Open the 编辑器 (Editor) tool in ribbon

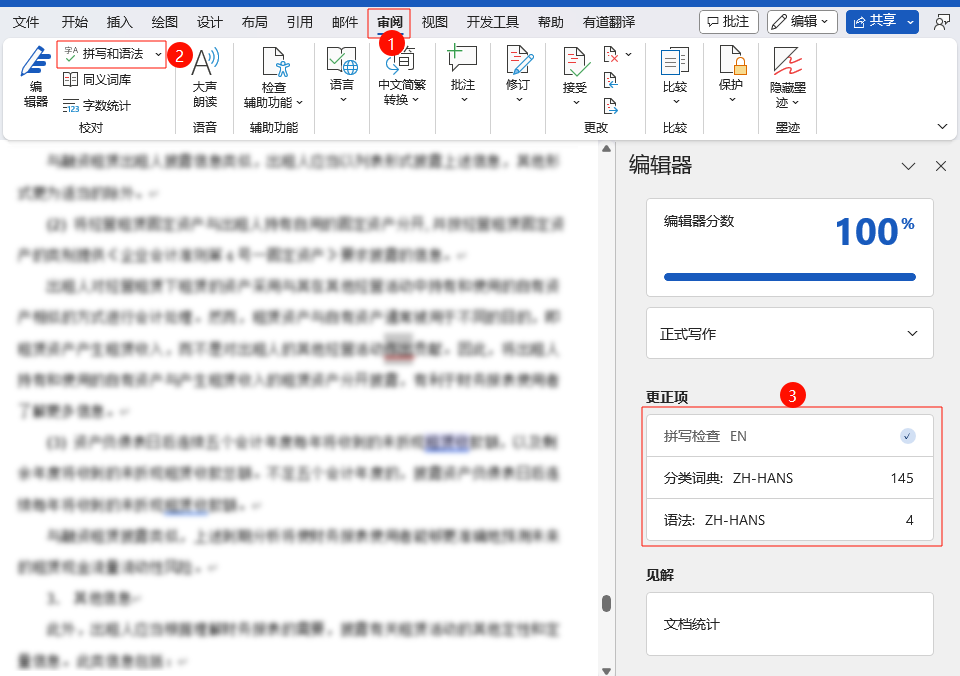(35, 77)
